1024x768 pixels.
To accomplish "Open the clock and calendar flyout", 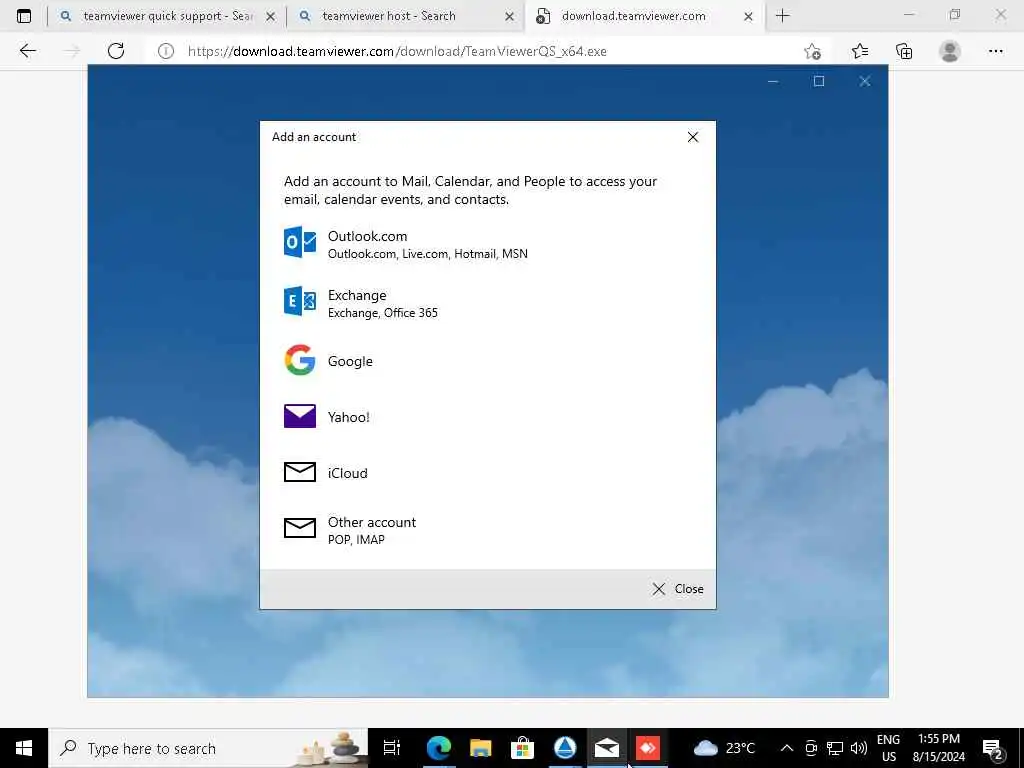I will [x=939, y=748].
